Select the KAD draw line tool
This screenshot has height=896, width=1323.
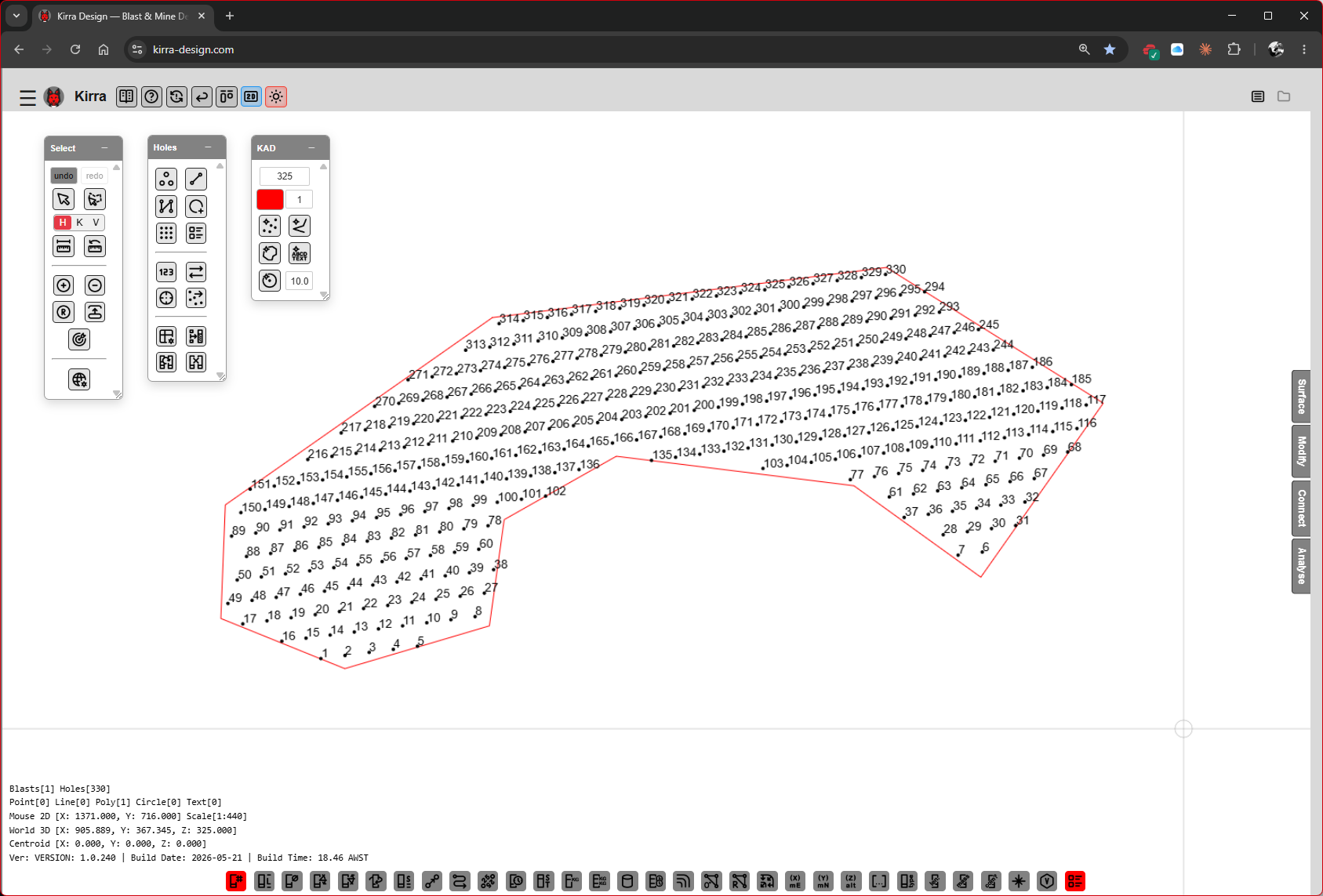tap(300, 226)
